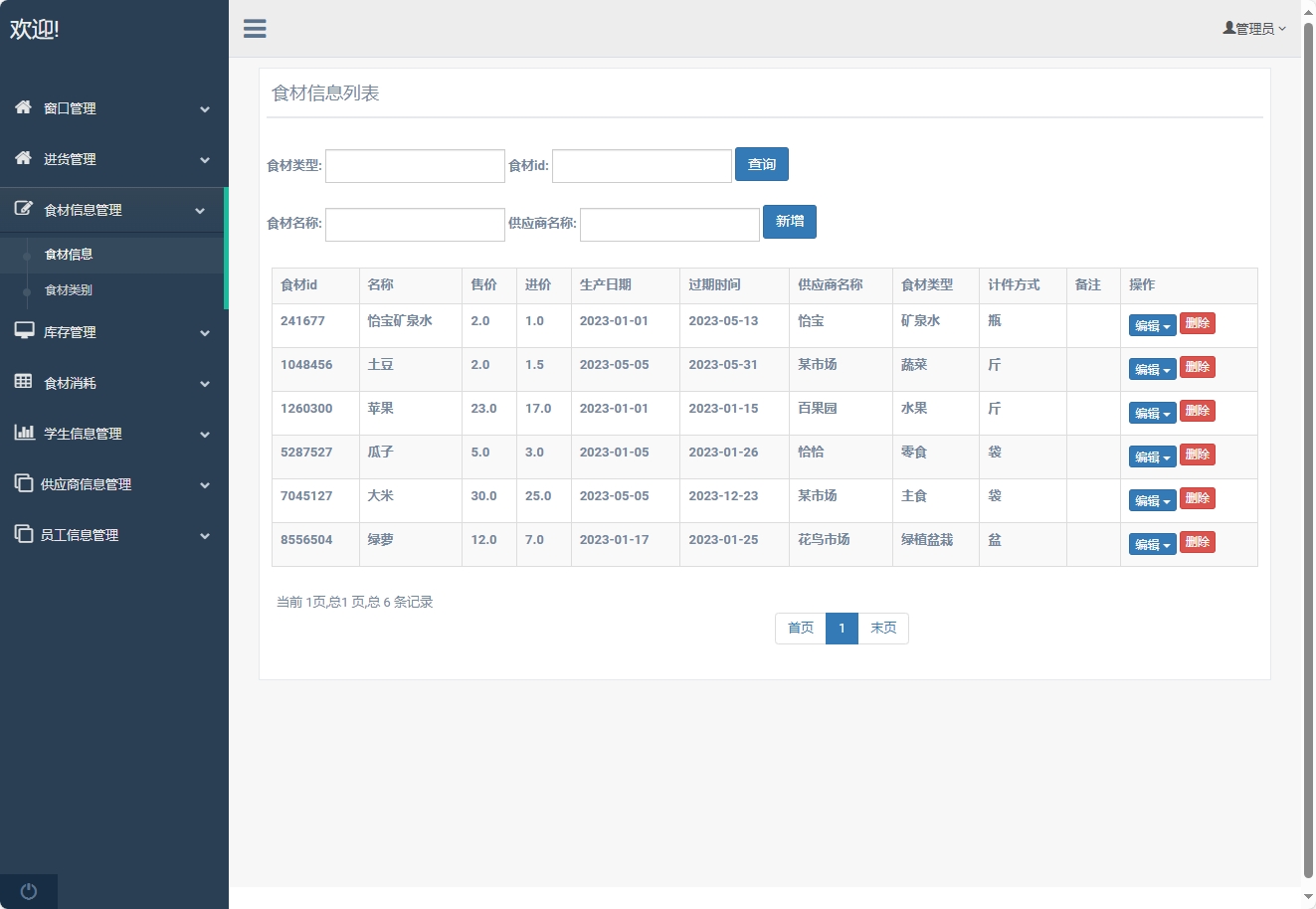Expand the 员工信息管理 chevron arrow
The height and width of the screenshot is (909, 1316).
tap(205, 536)
